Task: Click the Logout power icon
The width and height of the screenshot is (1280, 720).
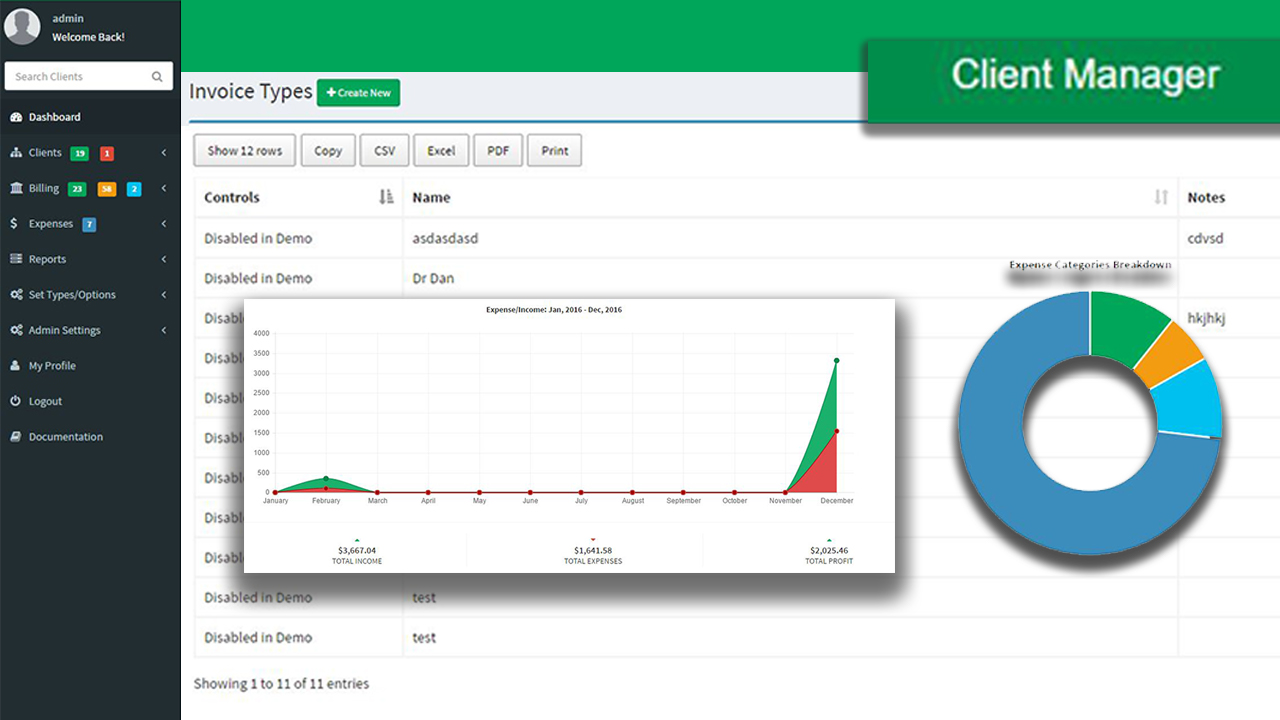Action: [x=16, y=401]
